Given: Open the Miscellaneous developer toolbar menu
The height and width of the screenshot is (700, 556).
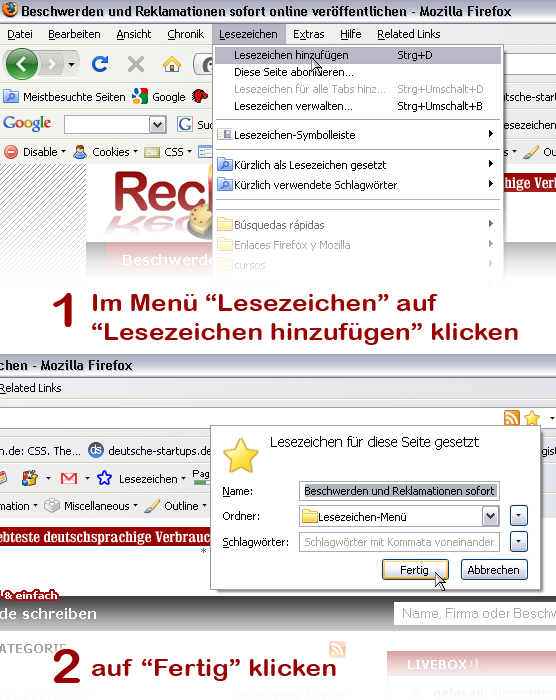Looking at the screenshot, I should [x=91, y=506].
